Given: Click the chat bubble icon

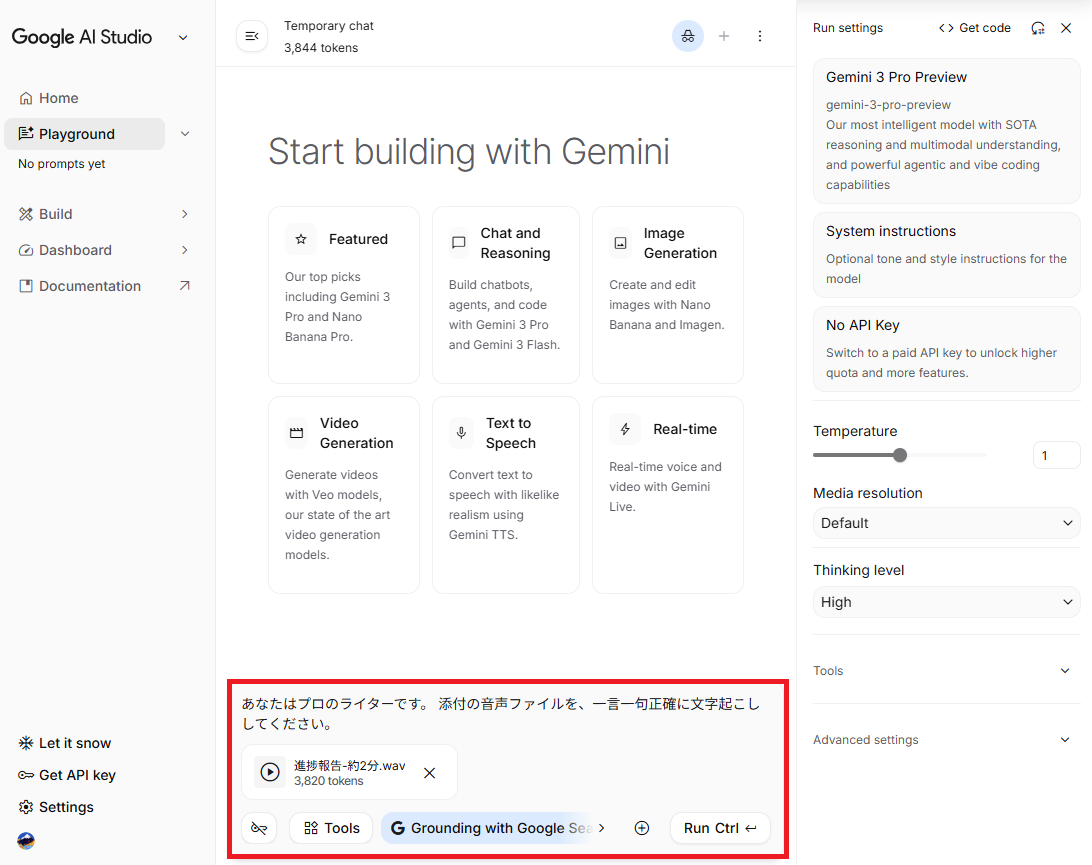Looking at the screenshot, I should tap(458, 242).
